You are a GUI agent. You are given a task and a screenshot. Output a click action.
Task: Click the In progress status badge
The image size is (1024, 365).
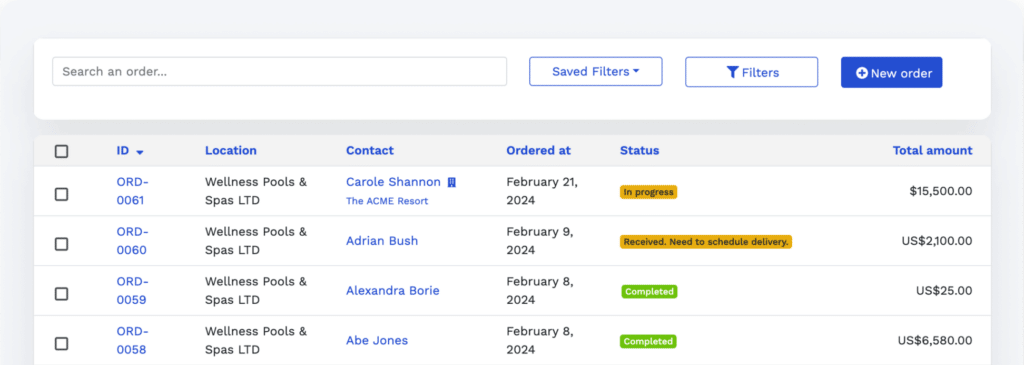(x=648, y=192)
